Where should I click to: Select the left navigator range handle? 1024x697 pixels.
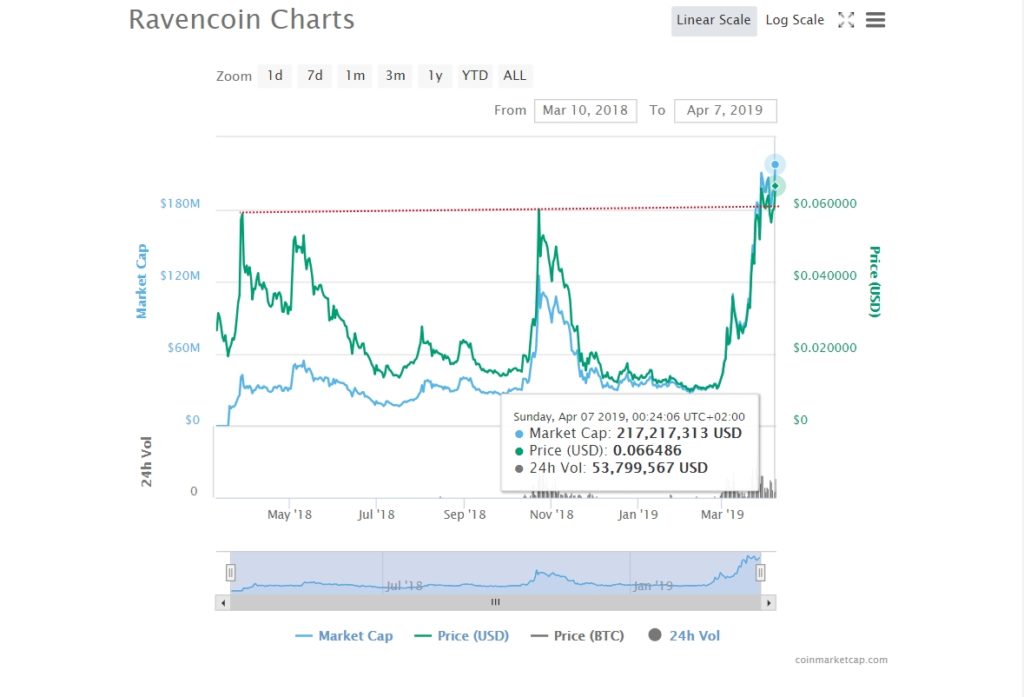(230, 572)
